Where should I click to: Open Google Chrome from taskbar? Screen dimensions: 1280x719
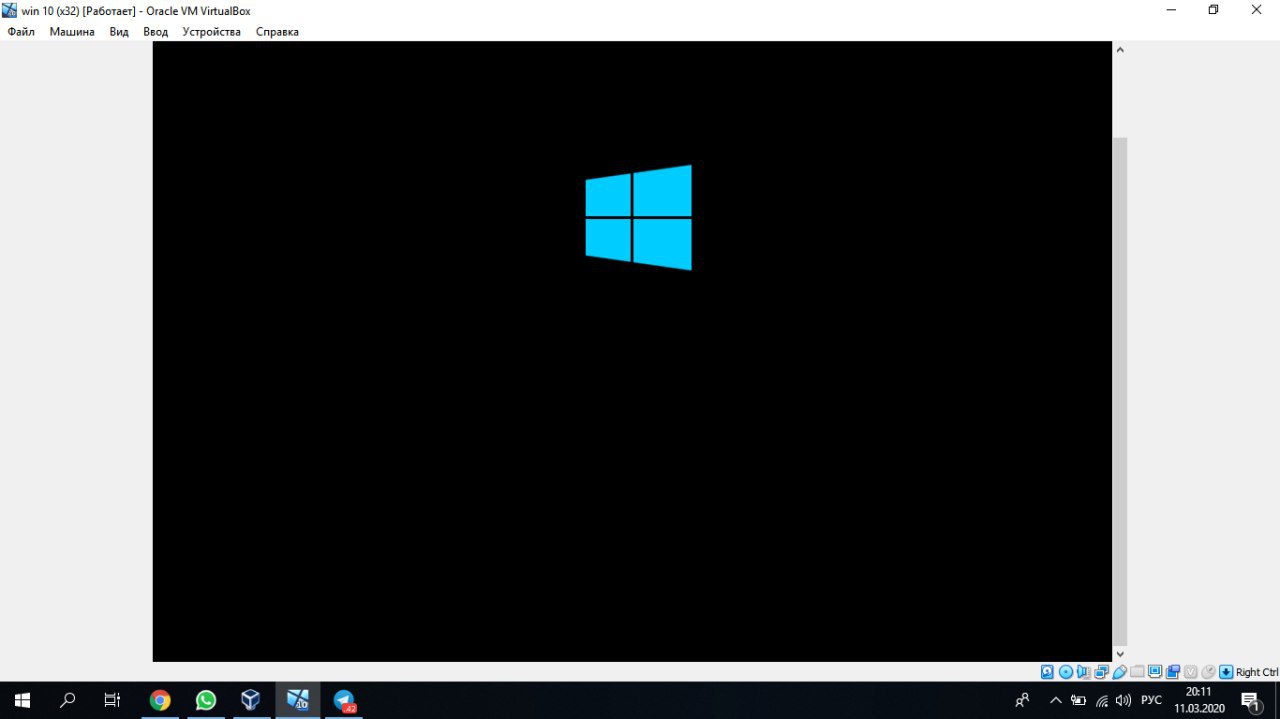160,700
